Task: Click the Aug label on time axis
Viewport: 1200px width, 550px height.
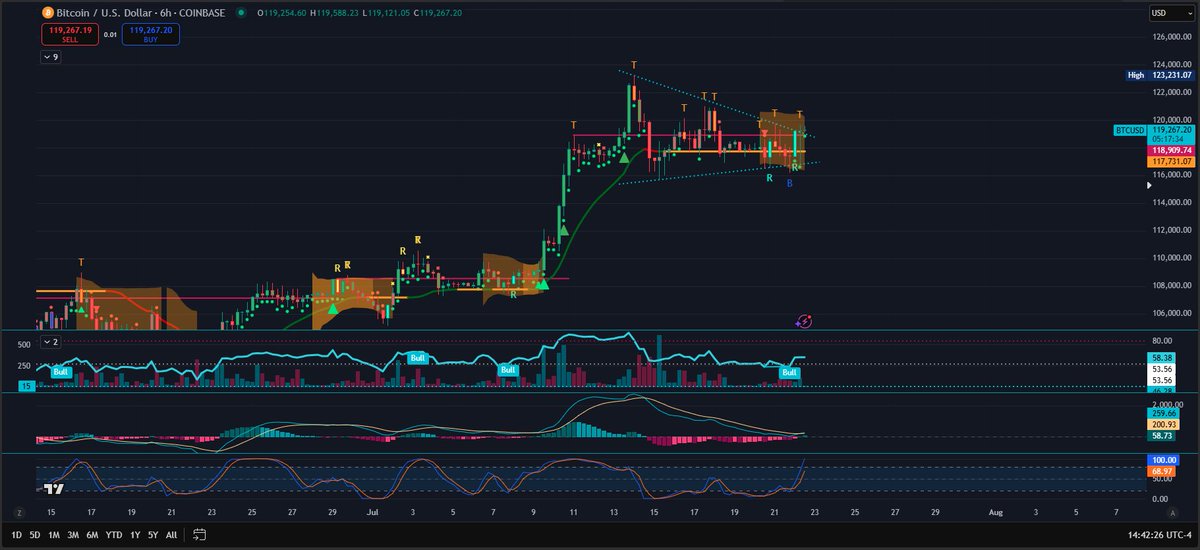Action: 995,511
